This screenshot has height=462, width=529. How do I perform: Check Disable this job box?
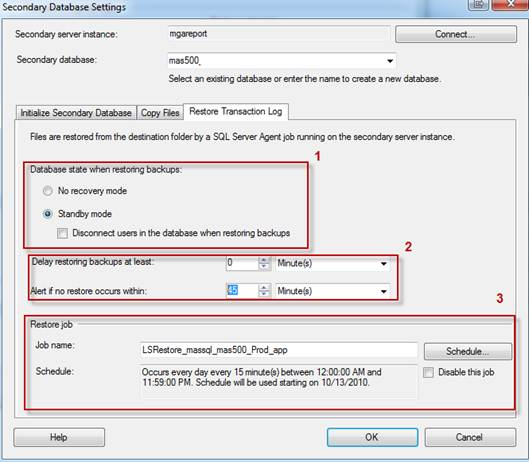point(428,372)
